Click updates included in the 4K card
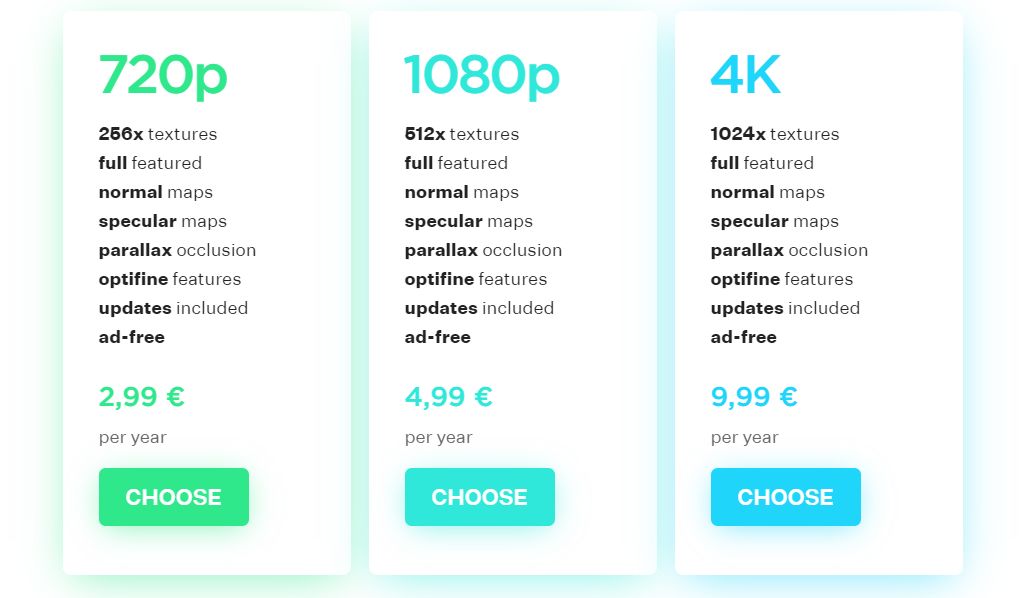This screenshot has width=1023, height=598. coord(785,308)
